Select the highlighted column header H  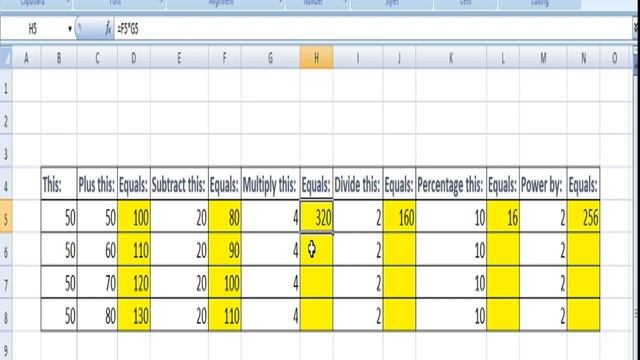[316, 58]
